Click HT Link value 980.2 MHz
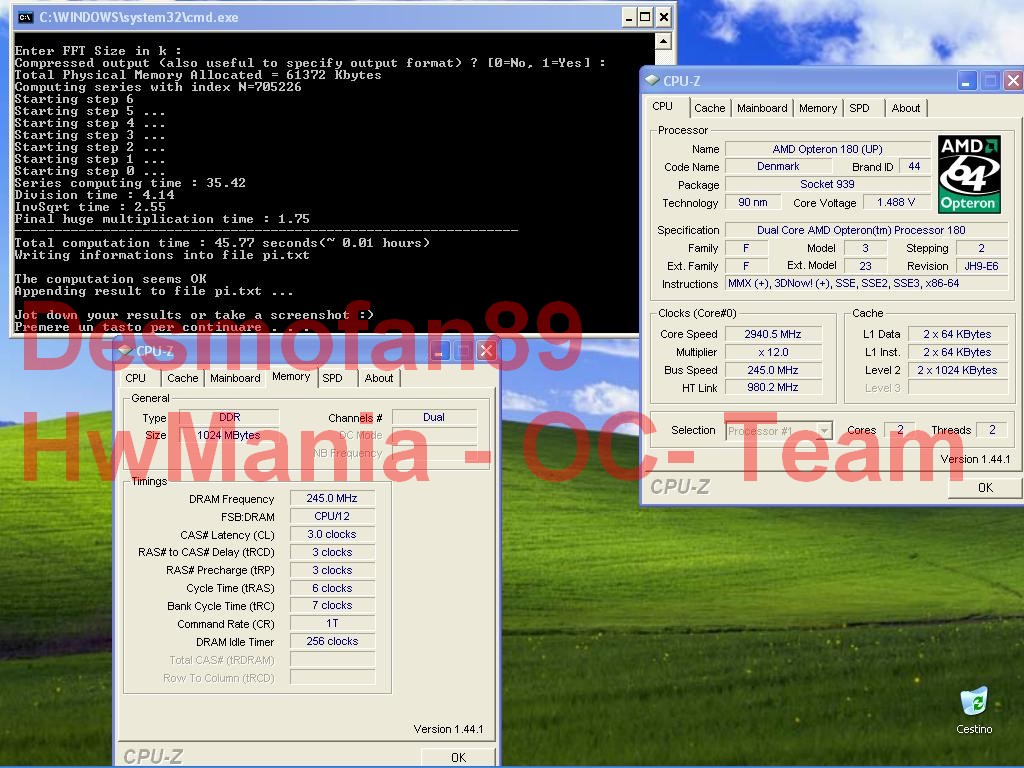This screenshot has height=768, width=1024. pos(773,387)
